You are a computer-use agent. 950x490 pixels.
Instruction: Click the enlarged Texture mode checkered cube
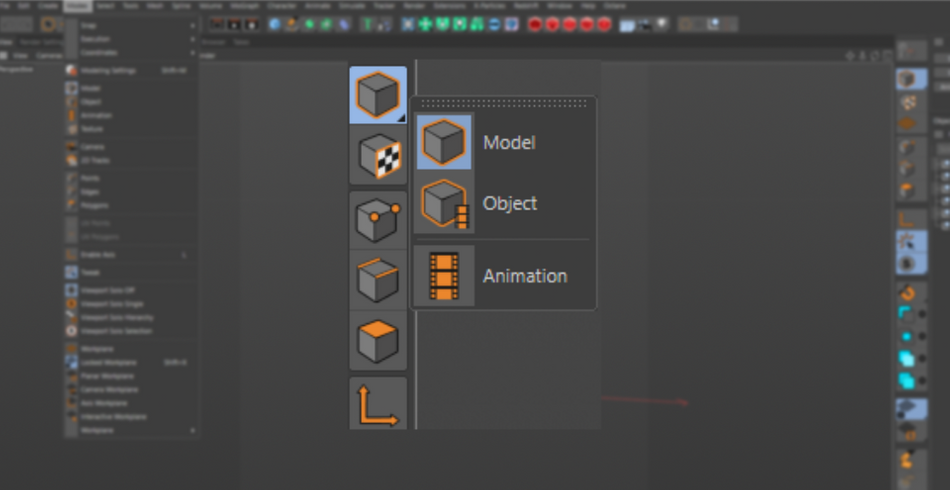tap(378, 156)
